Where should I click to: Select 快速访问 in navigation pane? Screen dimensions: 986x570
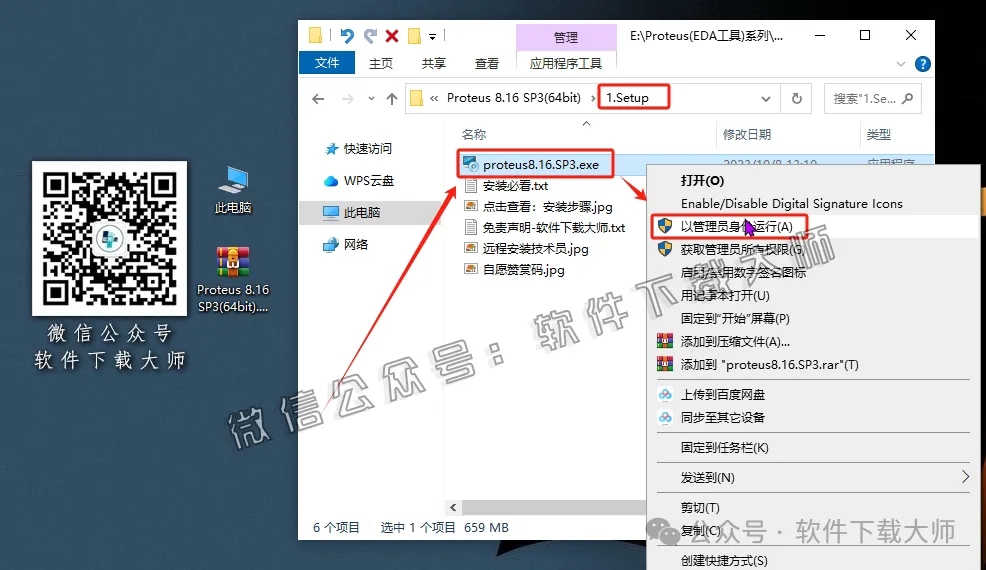[358, 148]
